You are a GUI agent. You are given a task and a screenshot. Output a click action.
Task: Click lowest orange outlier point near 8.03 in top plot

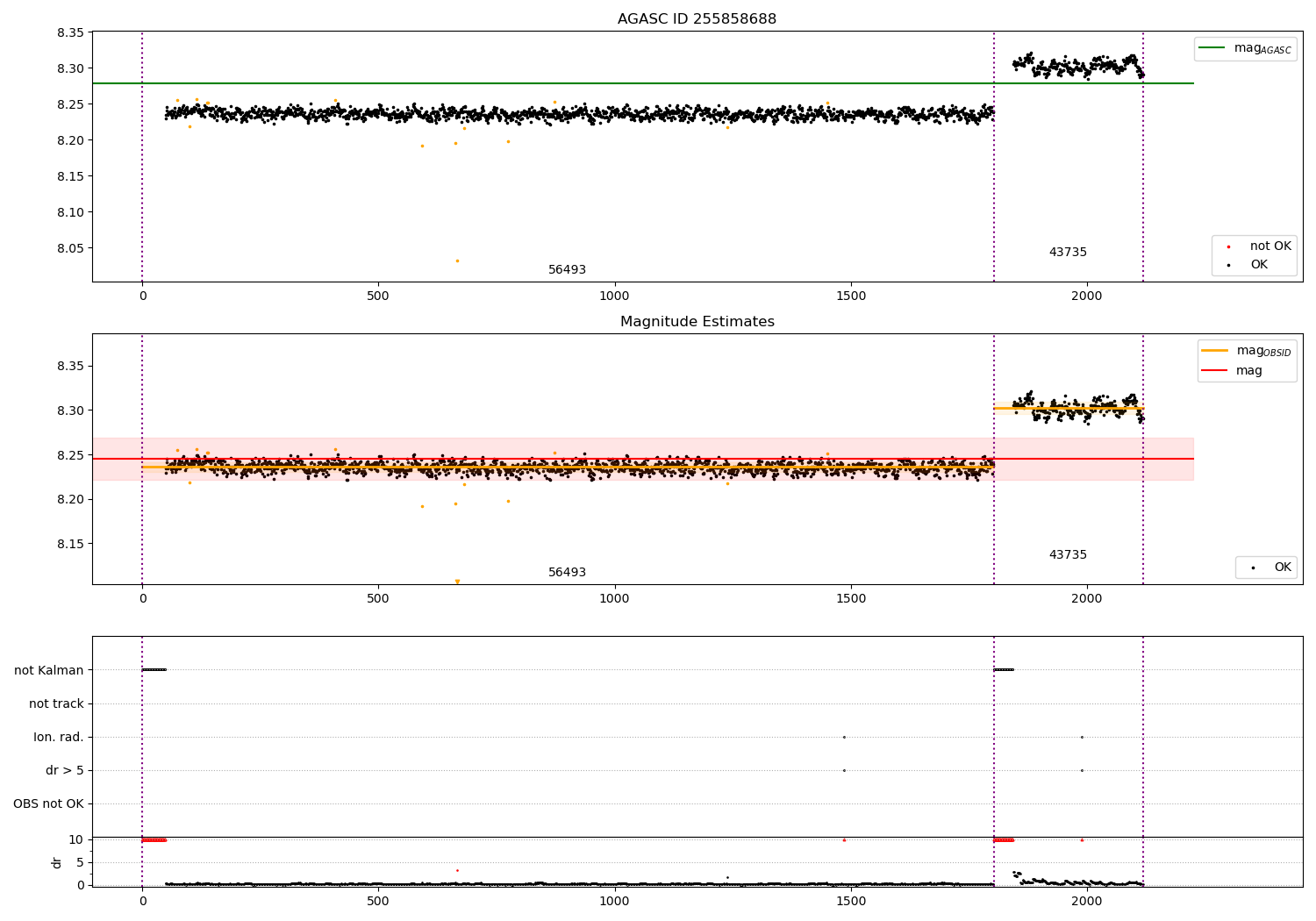click(457, 261)
